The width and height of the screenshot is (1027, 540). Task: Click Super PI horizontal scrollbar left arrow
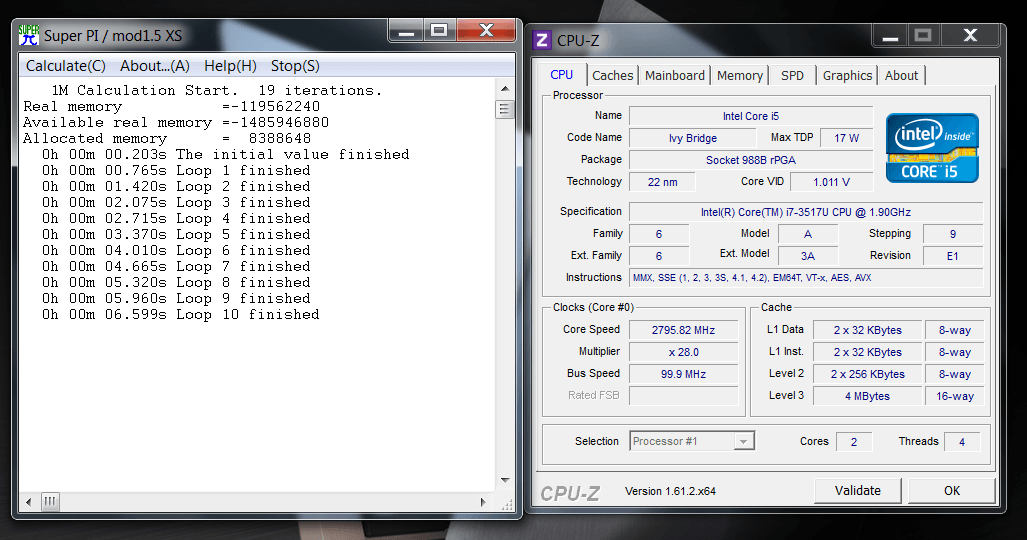pos(29,502)
